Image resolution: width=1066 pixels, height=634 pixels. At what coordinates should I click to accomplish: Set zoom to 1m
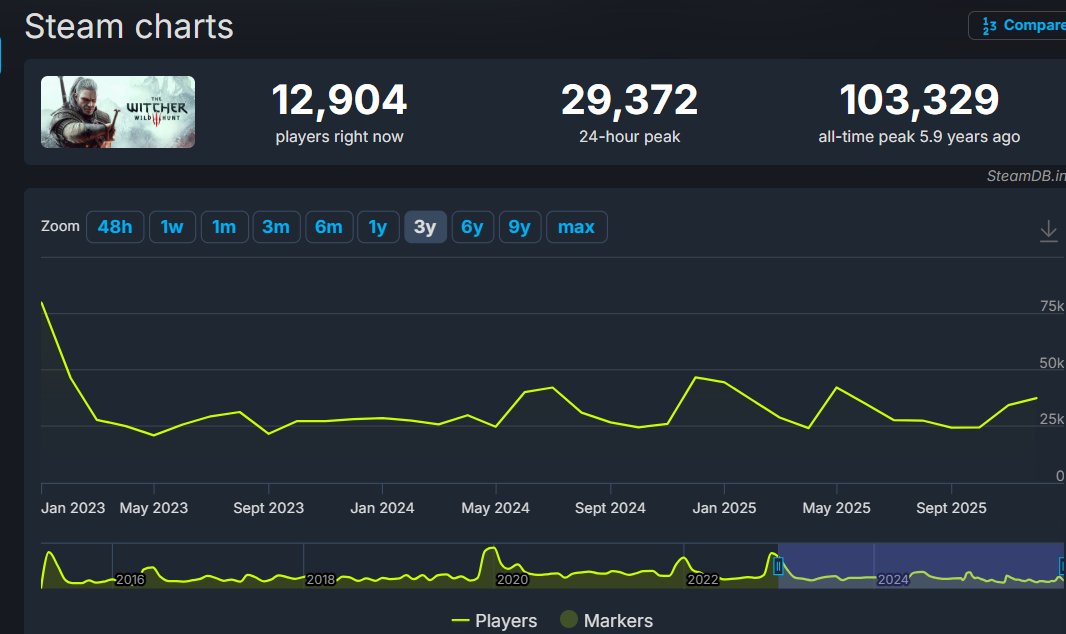(224, 227)
